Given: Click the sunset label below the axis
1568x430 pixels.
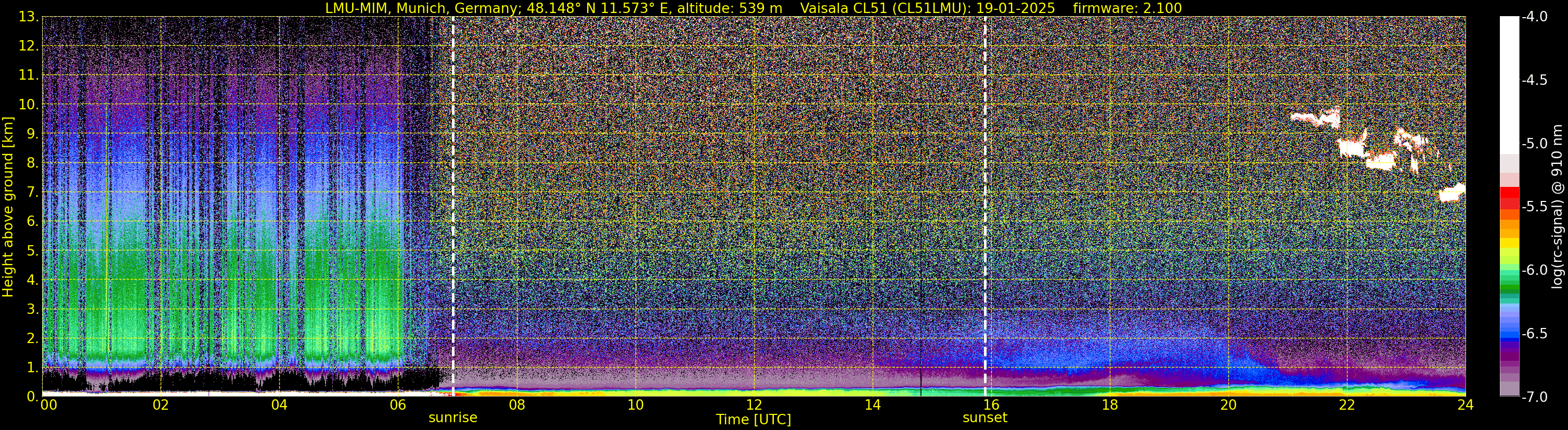Looking at the screenshot, I should [x=985, y=418].
